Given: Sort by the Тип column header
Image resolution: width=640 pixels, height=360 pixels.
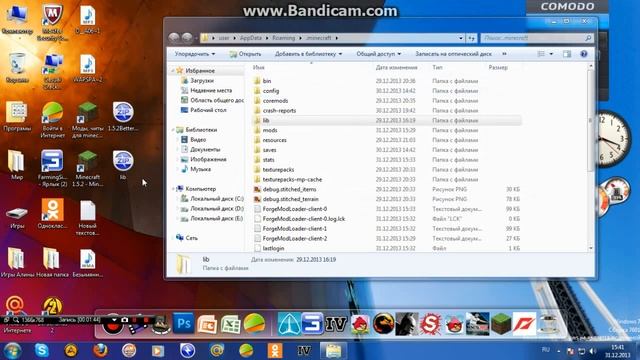Looking at the screenshot, I should coord(437,67).
